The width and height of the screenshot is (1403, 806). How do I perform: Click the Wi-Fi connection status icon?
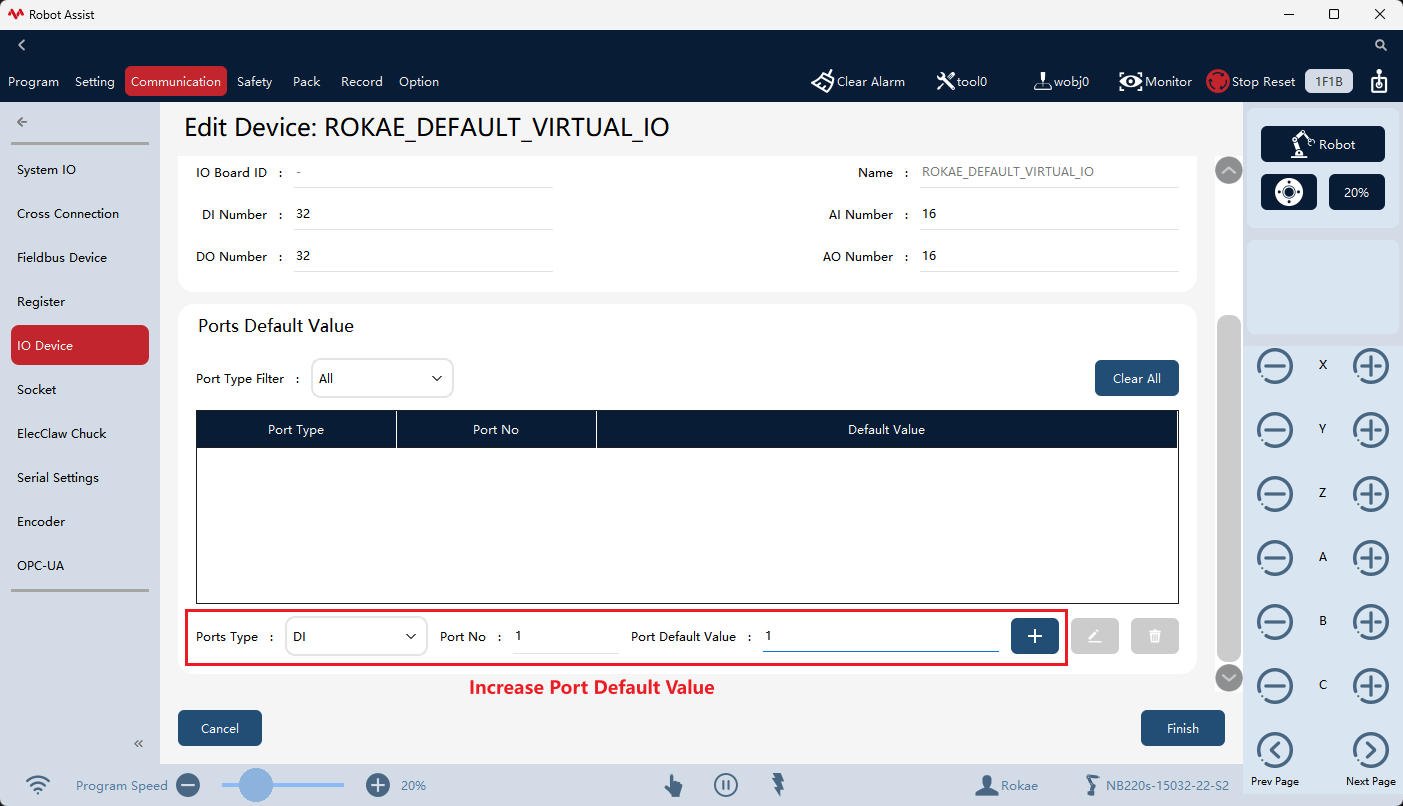point(38,785)
